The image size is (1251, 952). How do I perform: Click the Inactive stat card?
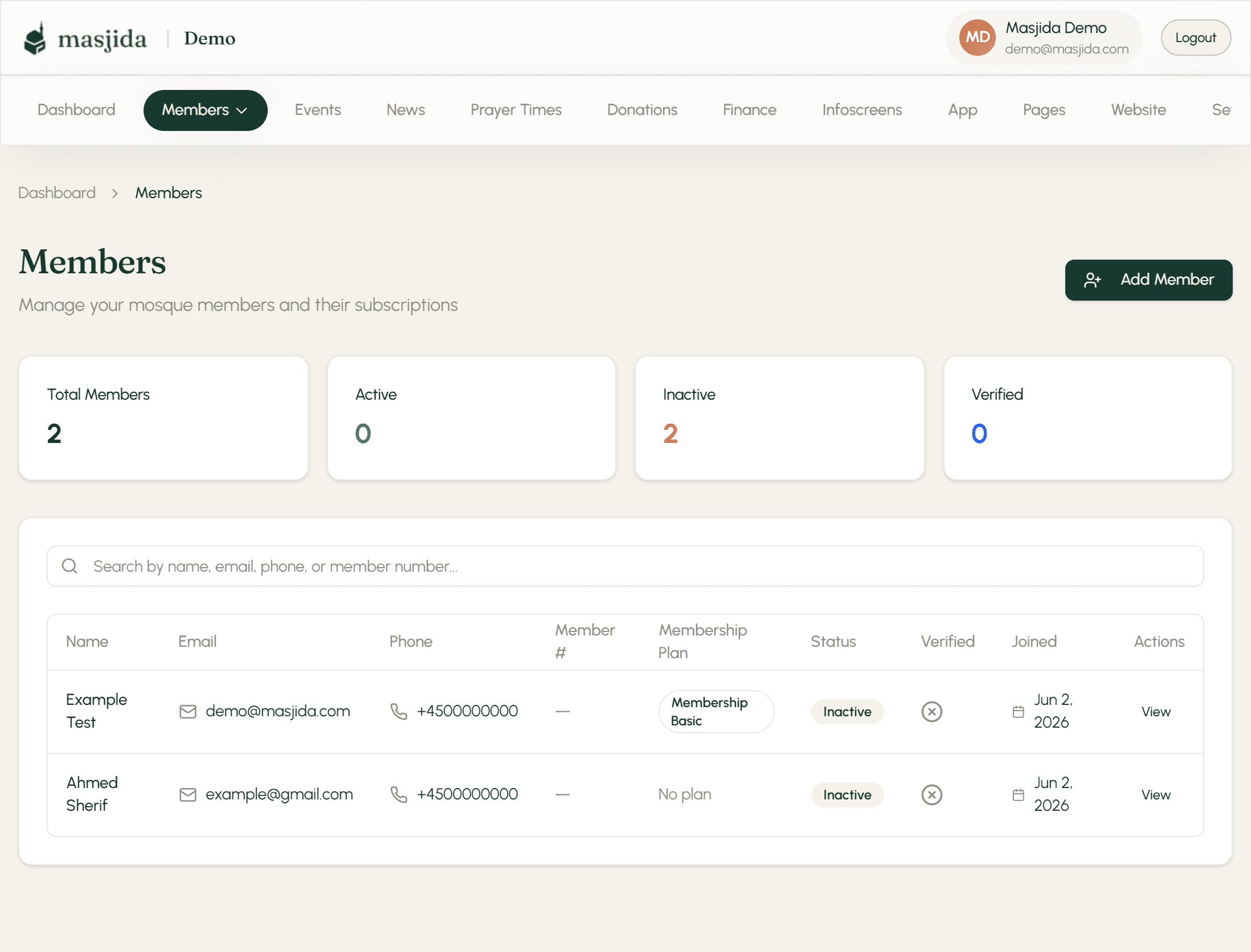(780, 418)
